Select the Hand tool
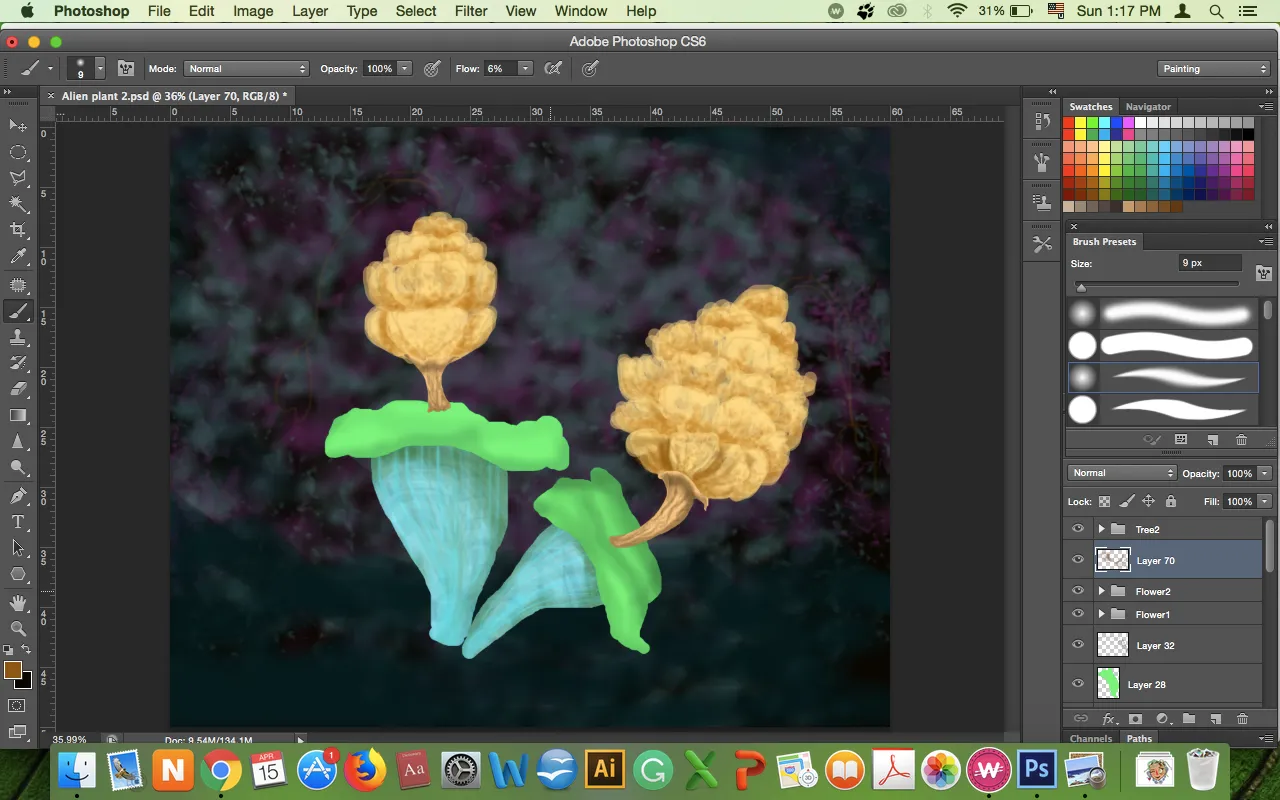 click(18, 602)
